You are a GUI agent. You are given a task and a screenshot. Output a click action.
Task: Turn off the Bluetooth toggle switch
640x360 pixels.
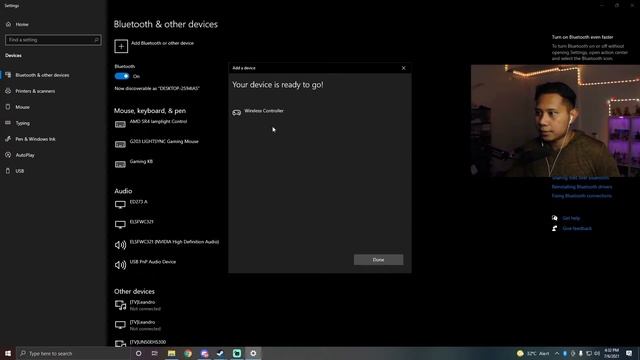(122, 76)
